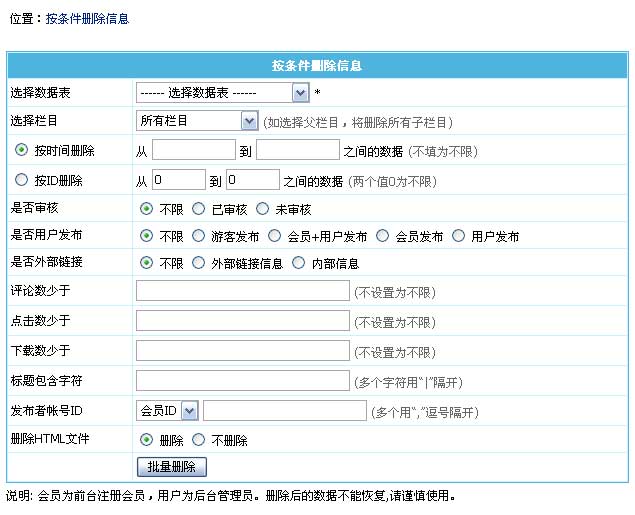Select 不删除 for HTML files
This screenshot has width=635, height=515.
(197, 440)
